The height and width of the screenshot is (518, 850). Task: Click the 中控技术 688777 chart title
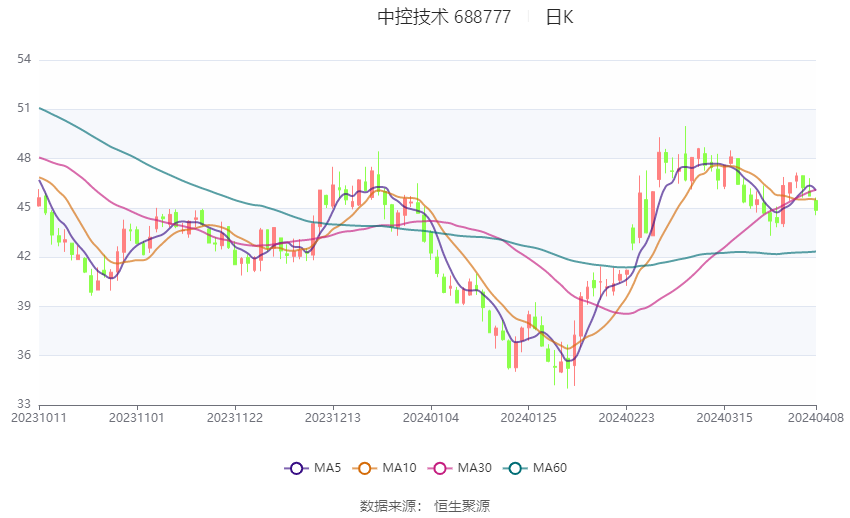pyautogui.click(x=444, y=17)
